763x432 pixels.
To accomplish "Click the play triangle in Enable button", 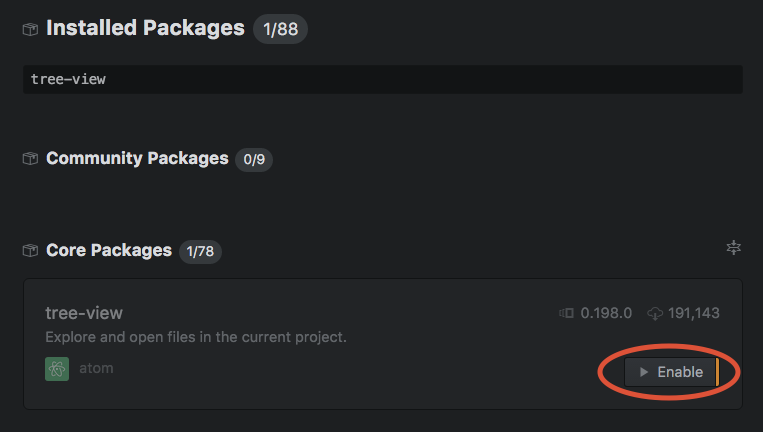I will point(643,372).
